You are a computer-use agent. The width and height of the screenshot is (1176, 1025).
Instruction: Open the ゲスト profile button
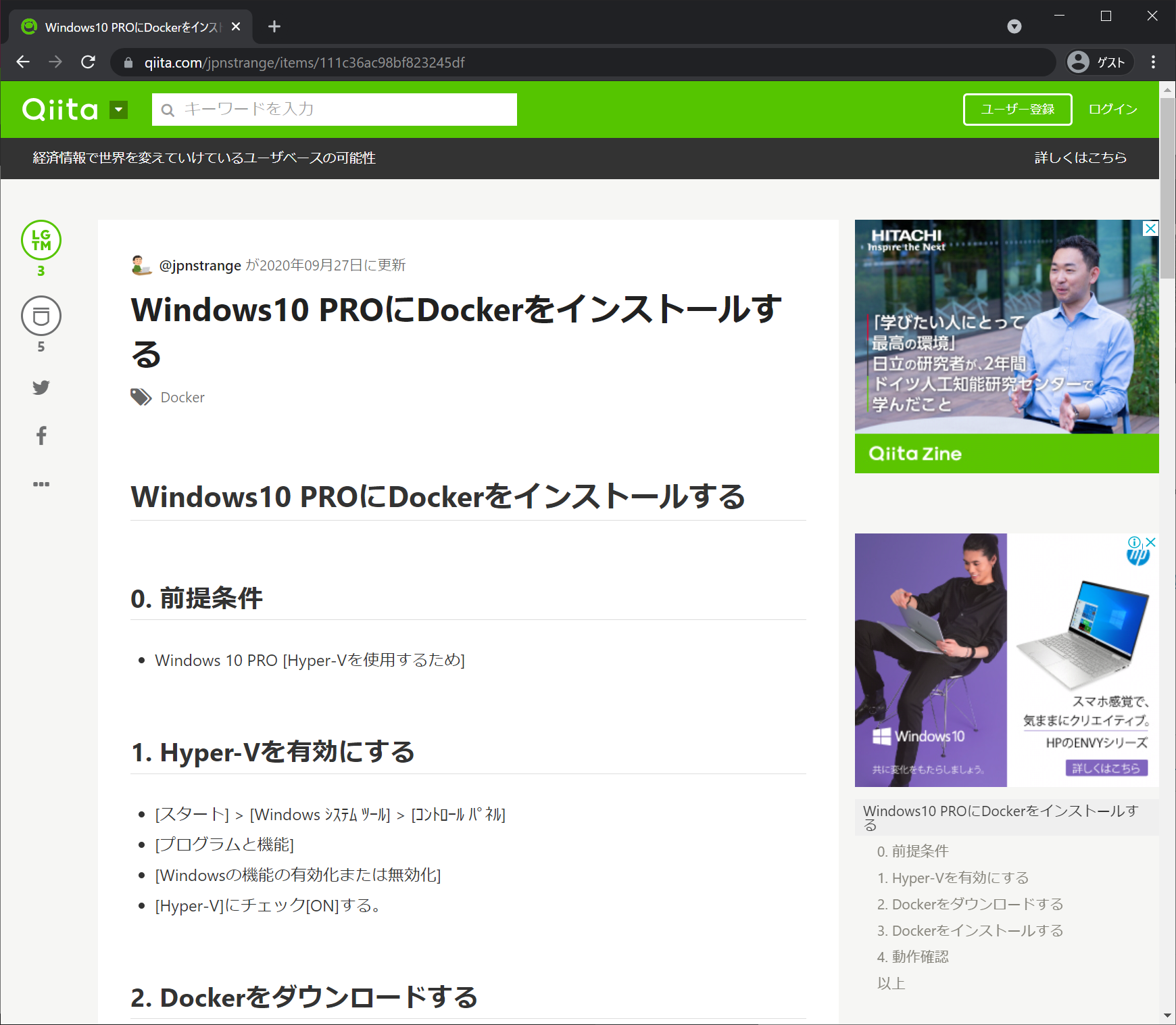[1099, 62]
